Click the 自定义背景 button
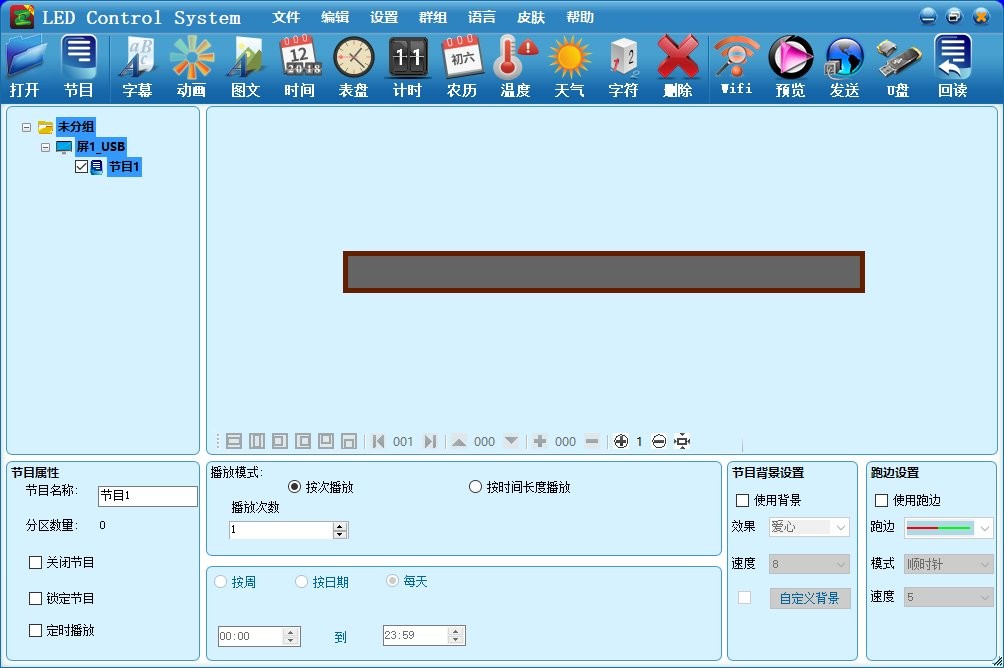 [811, 596]
